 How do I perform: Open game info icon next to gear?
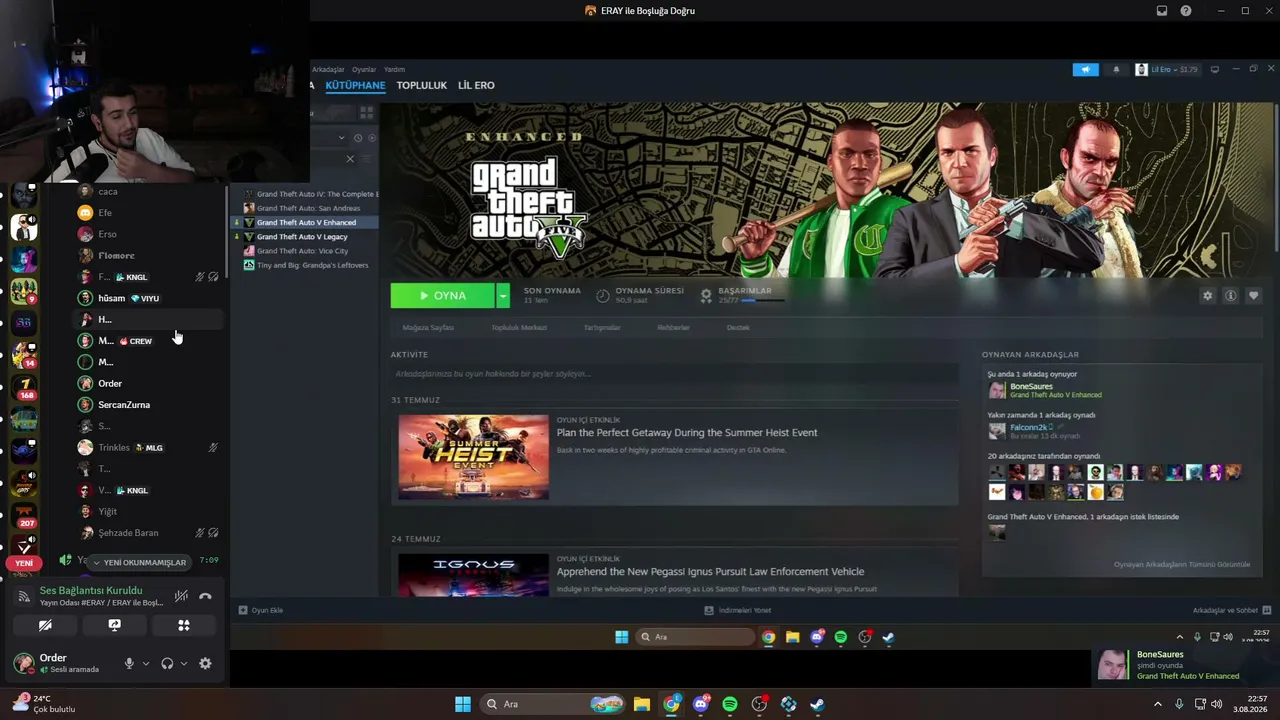[1230, 296]
